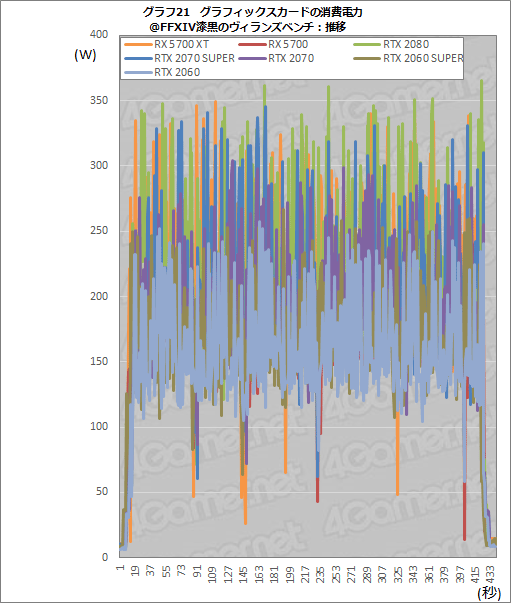511x603 pixels.
Task: Click the x-axis tick label 217
Action: pos(305,574)
